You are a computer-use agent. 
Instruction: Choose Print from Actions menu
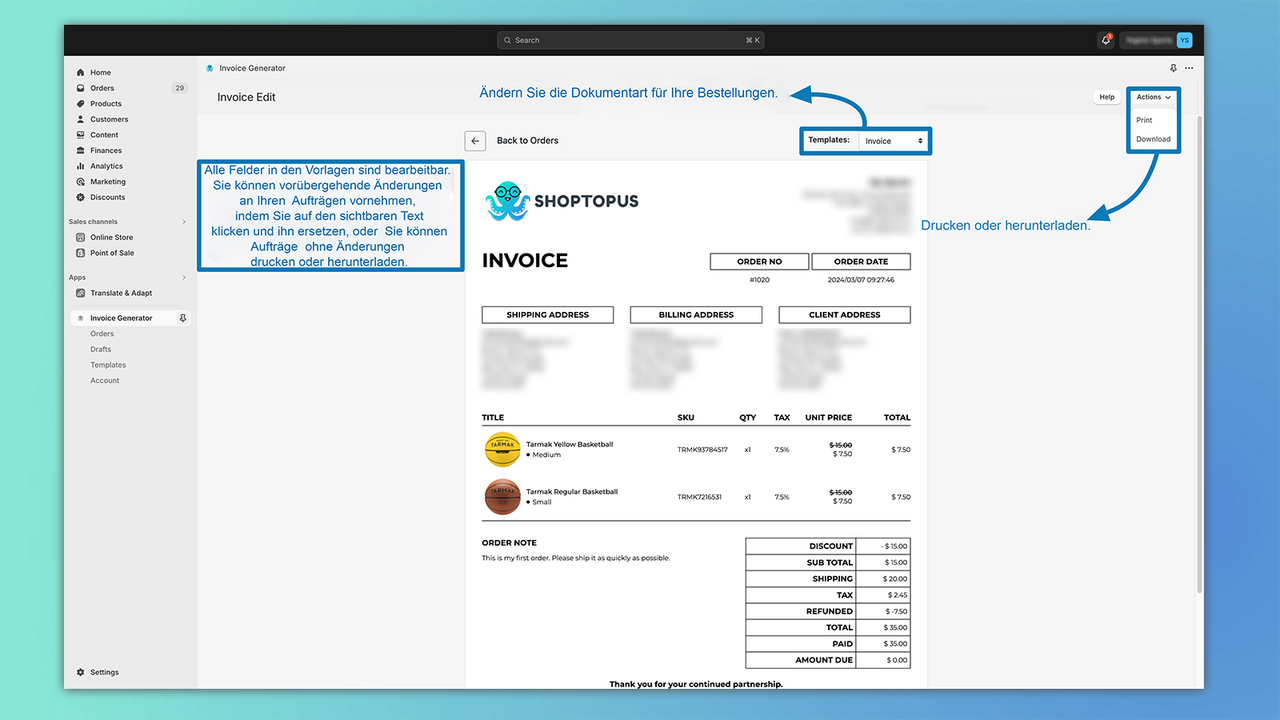click(1144, 120)
